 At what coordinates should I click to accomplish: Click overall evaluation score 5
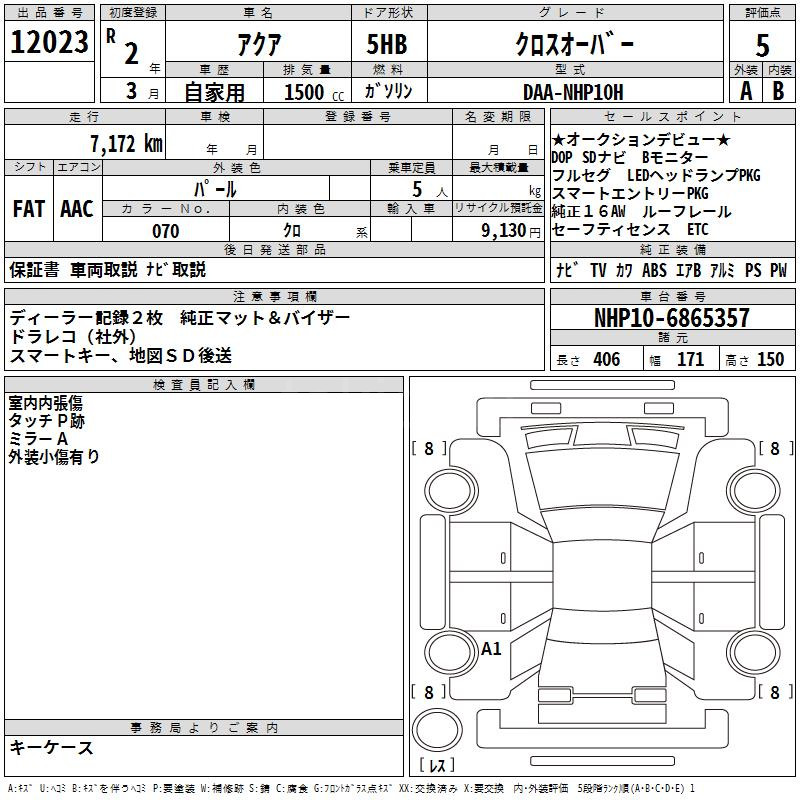click(762, 46)
